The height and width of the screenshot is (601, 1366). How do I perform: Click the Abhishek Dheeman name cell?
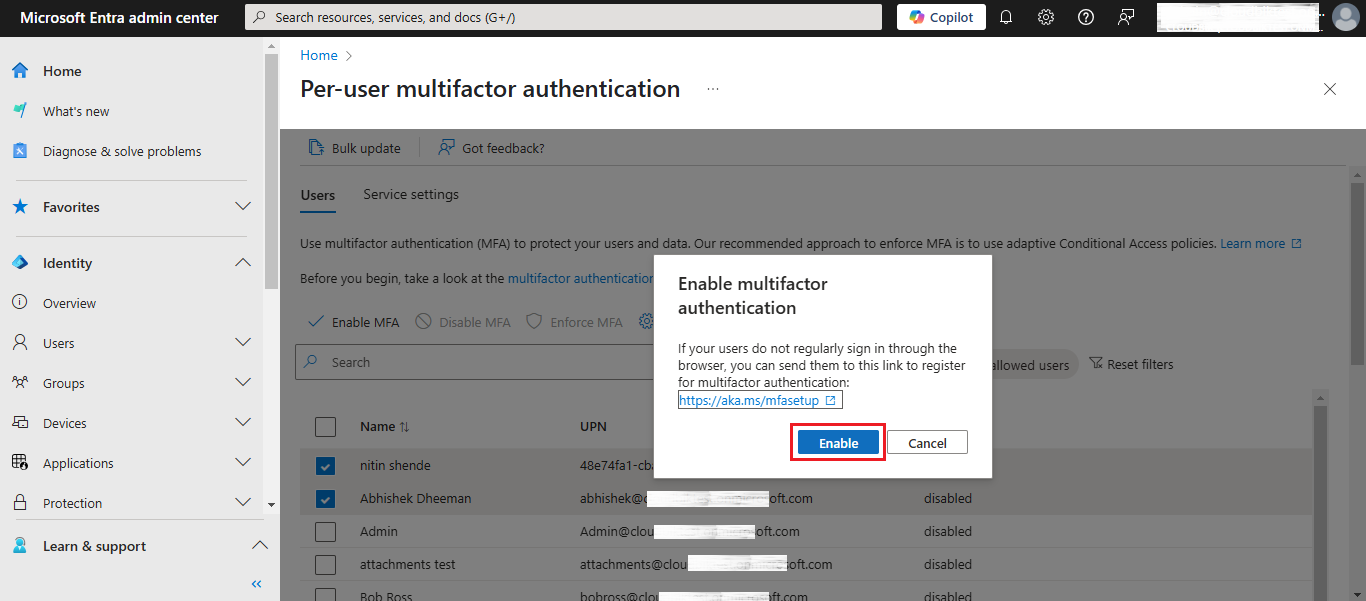pos(415,498)
